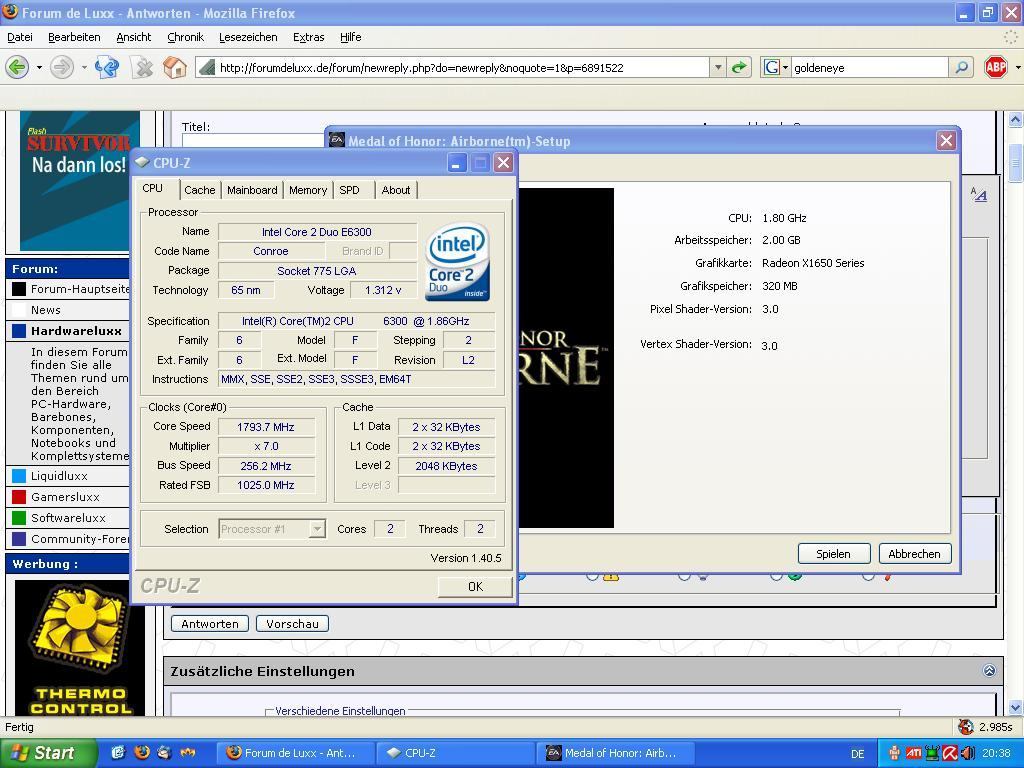Switch to CPU-Z SPD tab

349,190
